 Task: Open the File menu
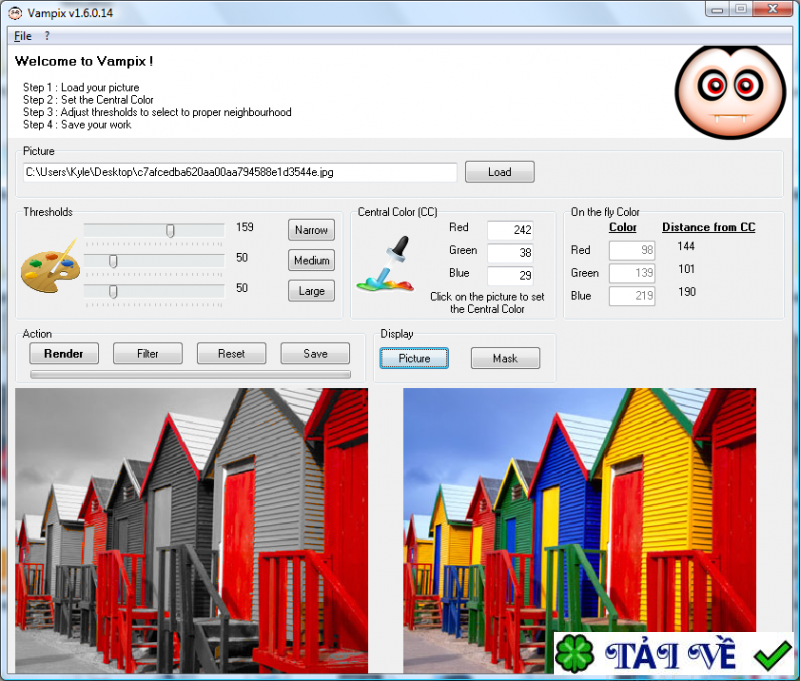tap(23, 36)
